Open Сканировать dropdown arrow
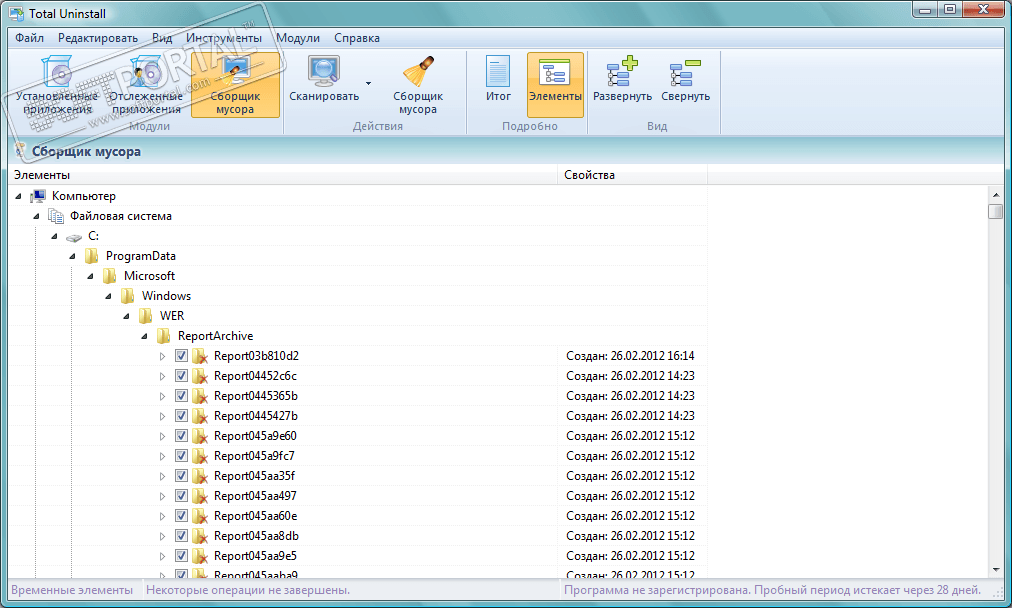The width and height of the screenshot is (1012, 608). pos(369,83)
